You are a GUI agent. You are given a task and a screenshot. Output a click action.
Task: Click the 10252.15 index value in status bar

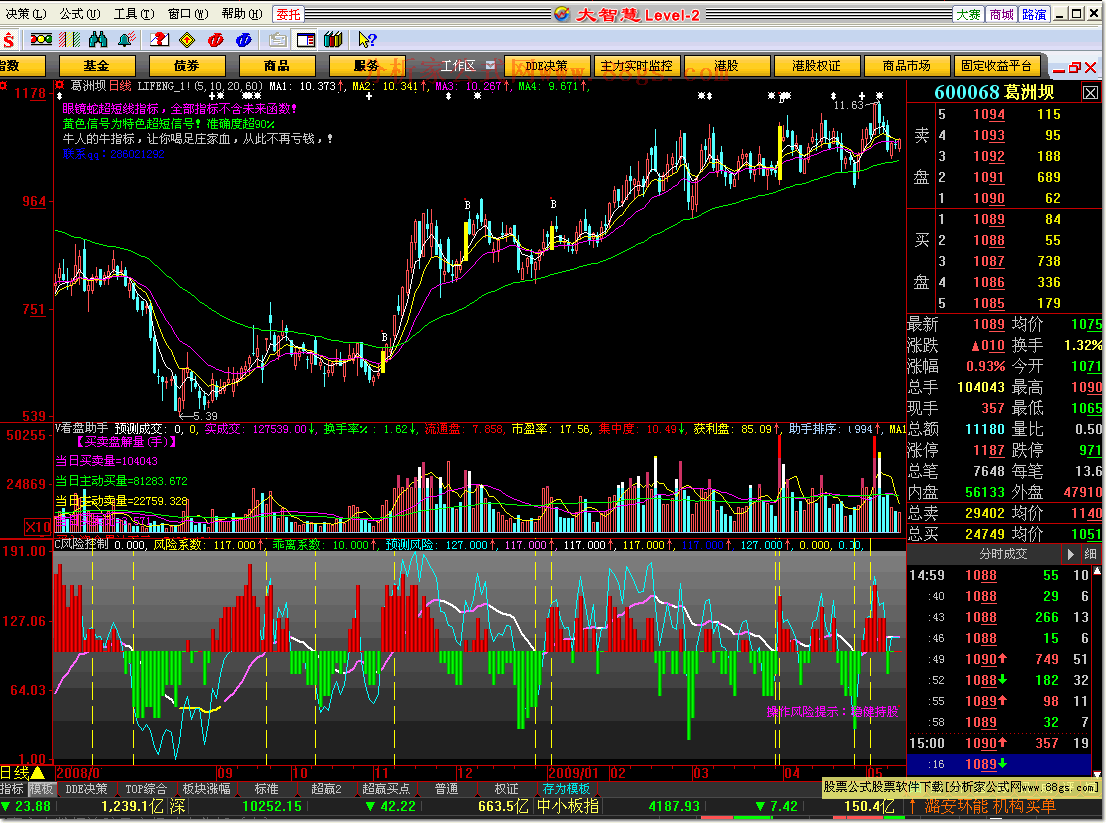[272, 807]
